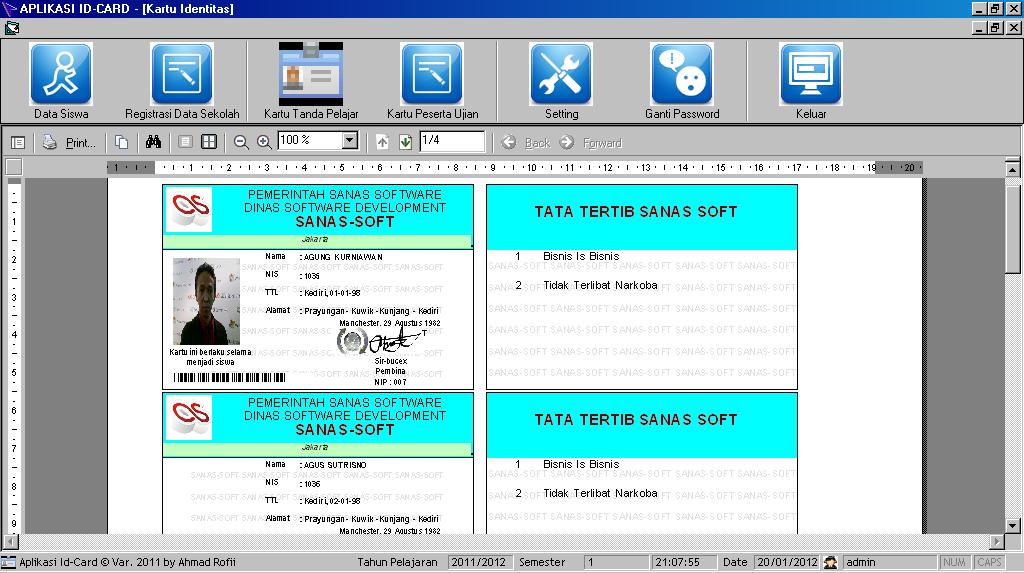1024x573 pixels.
Task: Open Registrasi Data Sekolah
Action: pyautogui.click(x=182, y=81)
